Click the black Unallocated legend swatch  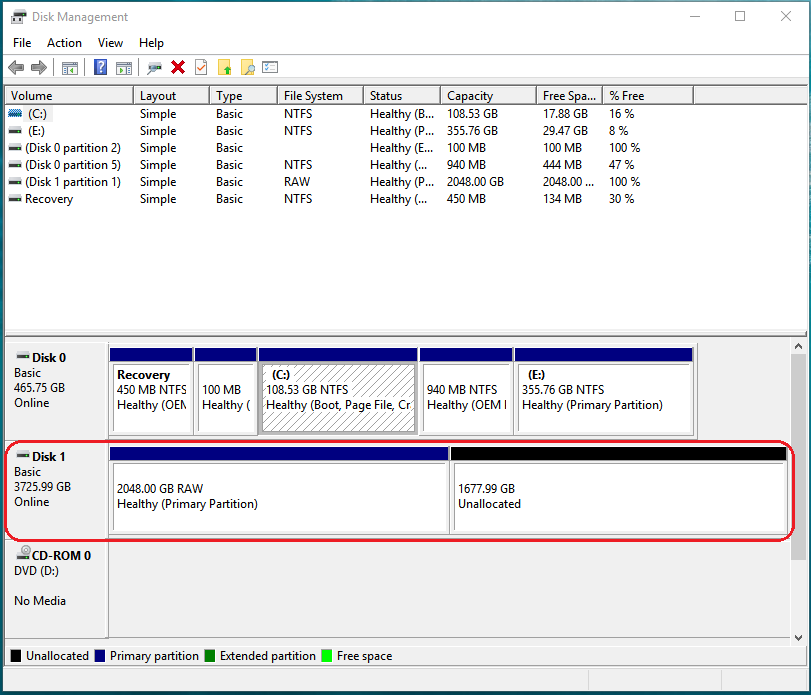(x=16, y=656)
